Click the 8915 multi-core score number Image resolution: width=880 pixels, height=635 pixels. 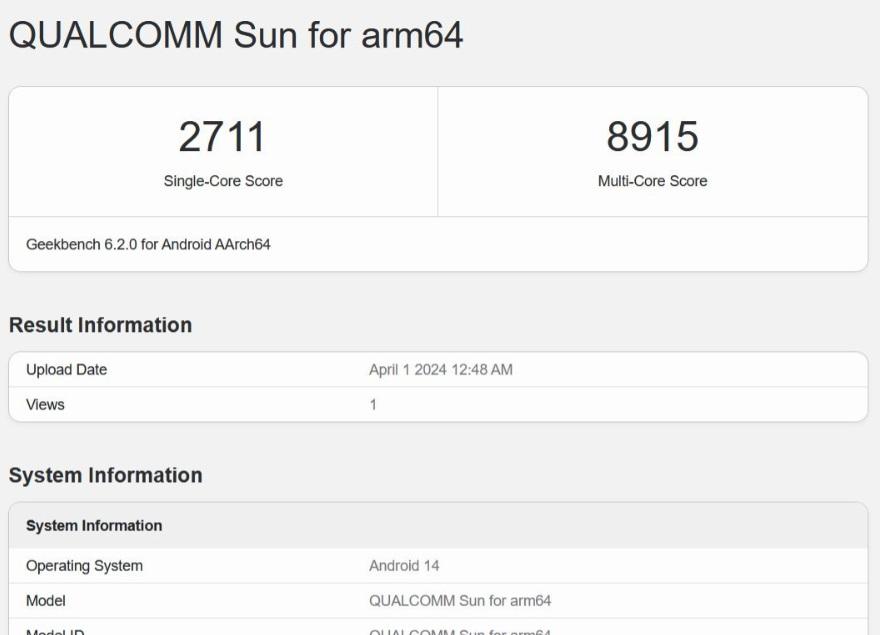[x=652, y=137]
